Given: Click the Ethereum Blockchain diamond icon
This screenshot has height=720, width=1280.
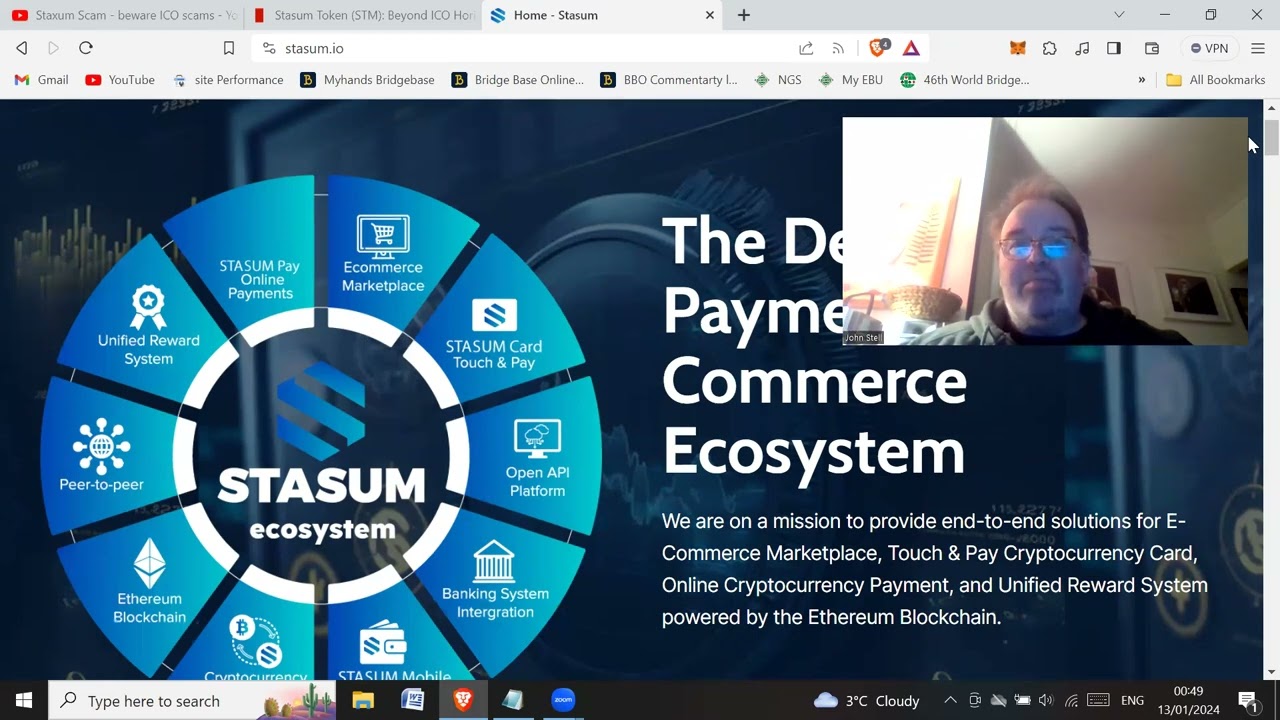Looking at the screenshot, I should pos(149,564).
